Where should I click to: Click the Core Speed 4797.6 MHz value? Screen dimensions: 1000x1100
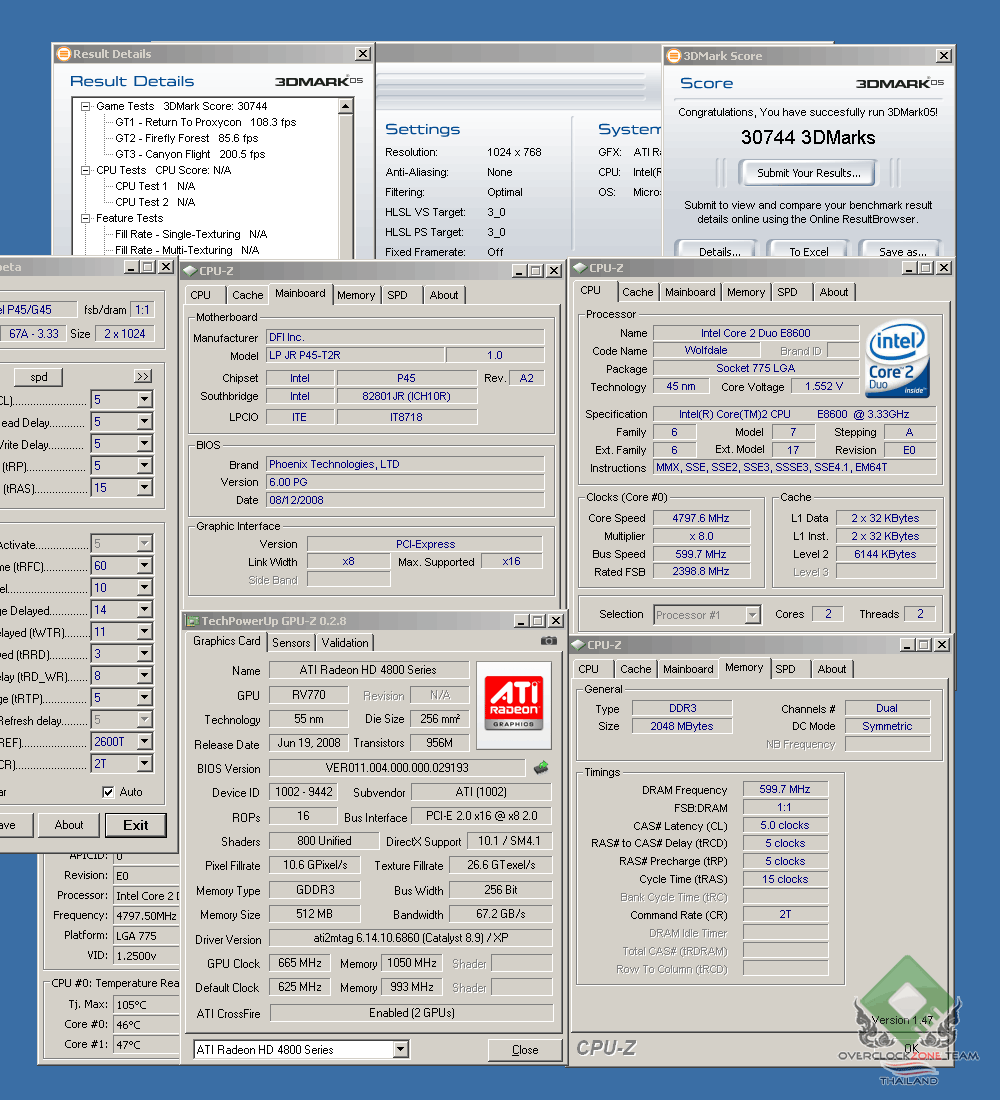pos(701,518)
